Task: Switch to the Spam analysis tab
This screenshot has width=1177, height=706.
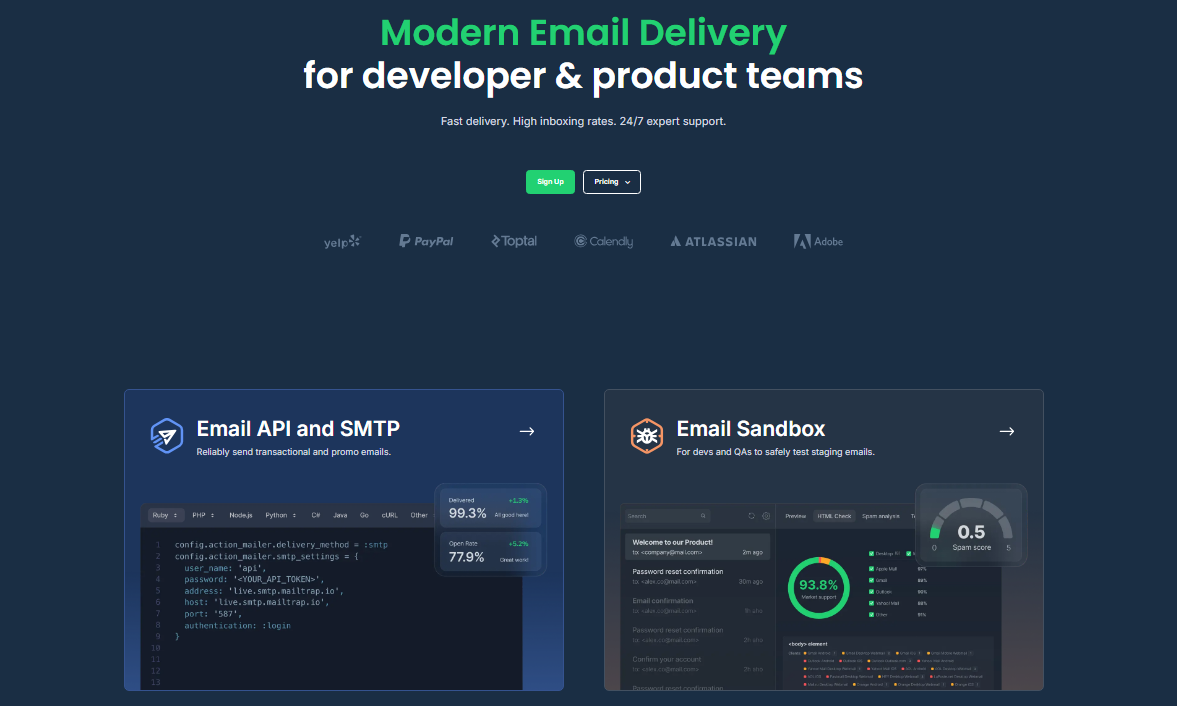Action: click(881, 516)
